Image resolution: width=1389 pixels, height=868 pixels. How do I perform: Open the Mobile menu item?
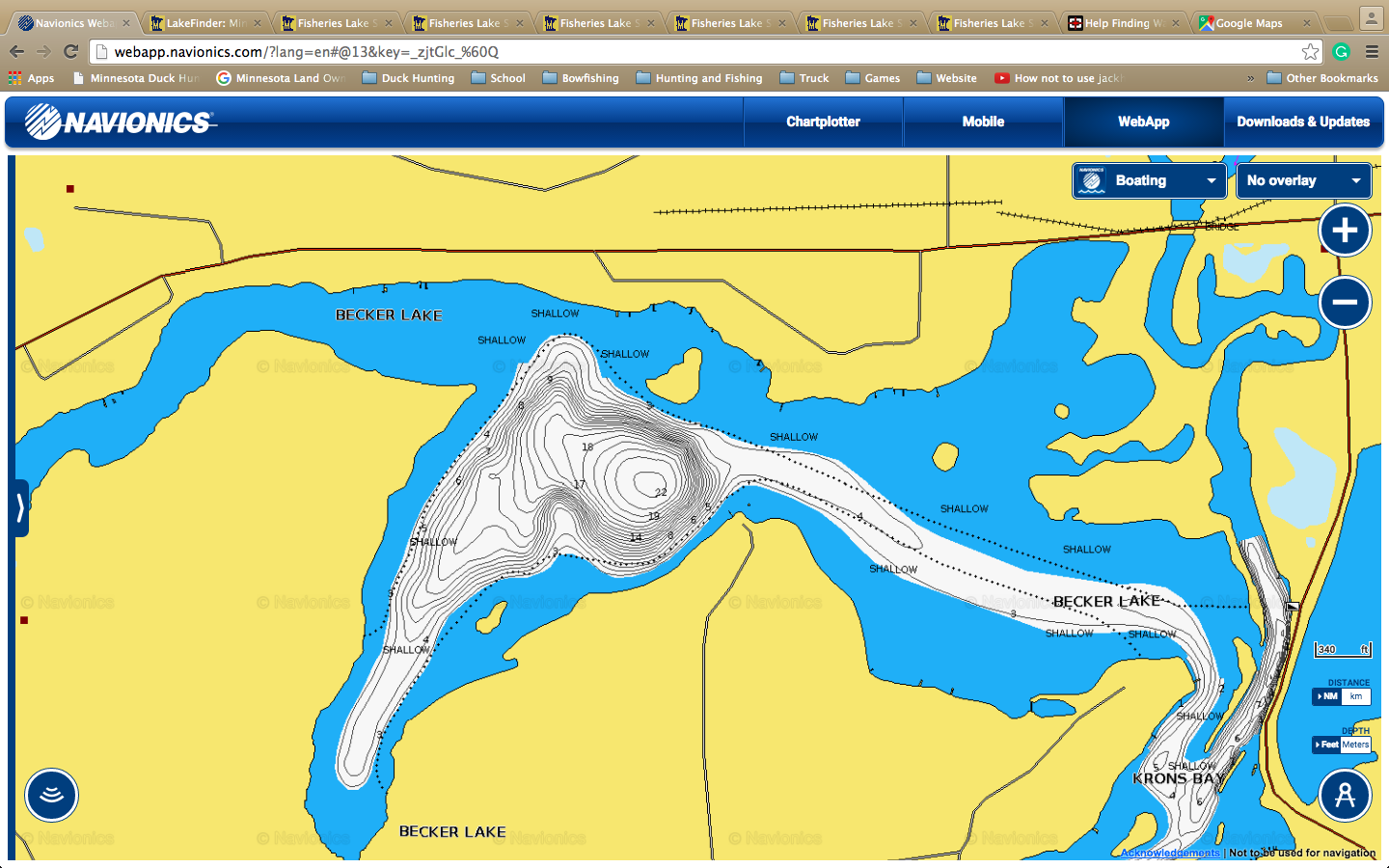[983, 122]
